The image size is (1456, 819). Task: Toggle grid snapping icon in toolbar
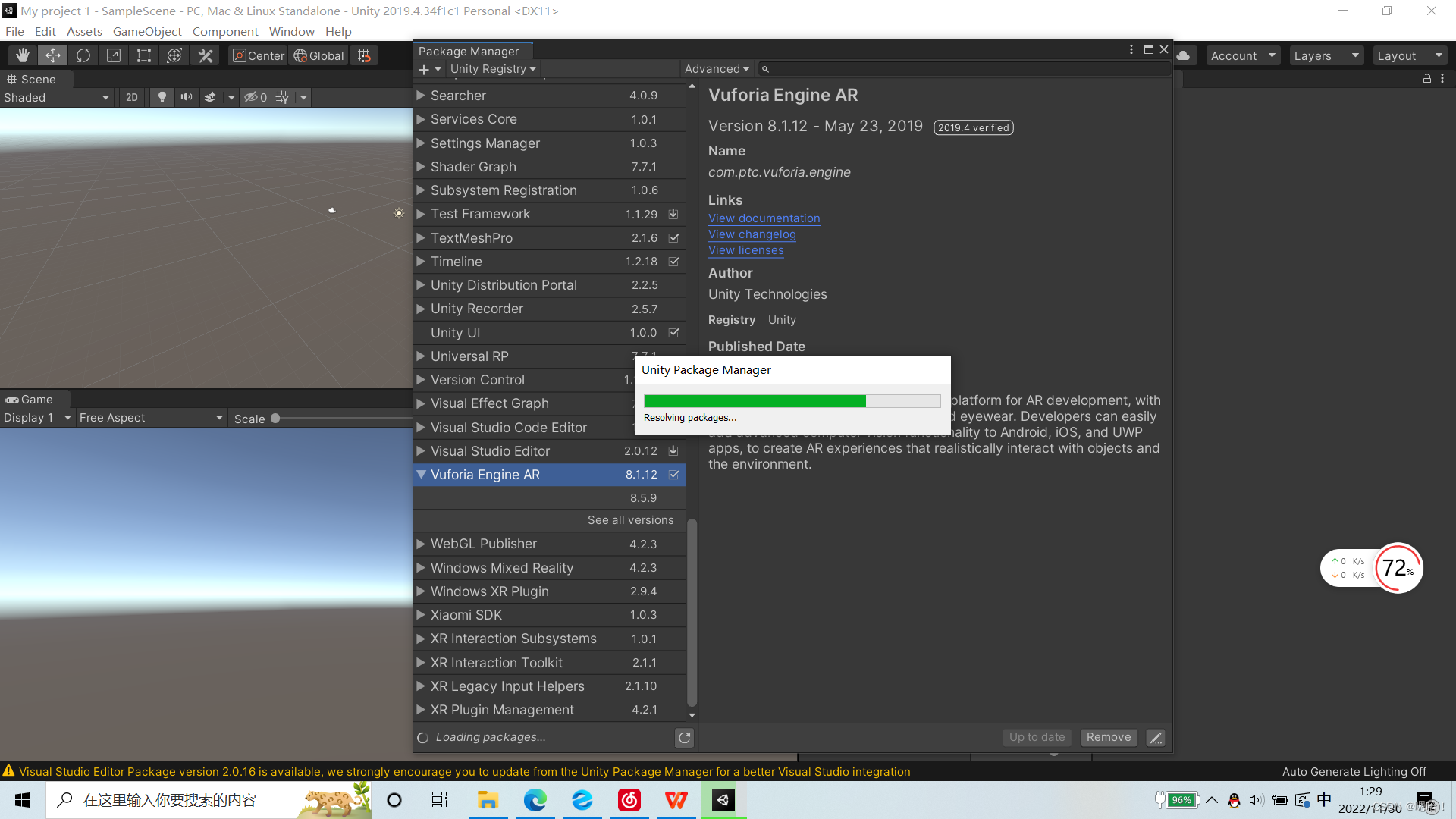364,55
